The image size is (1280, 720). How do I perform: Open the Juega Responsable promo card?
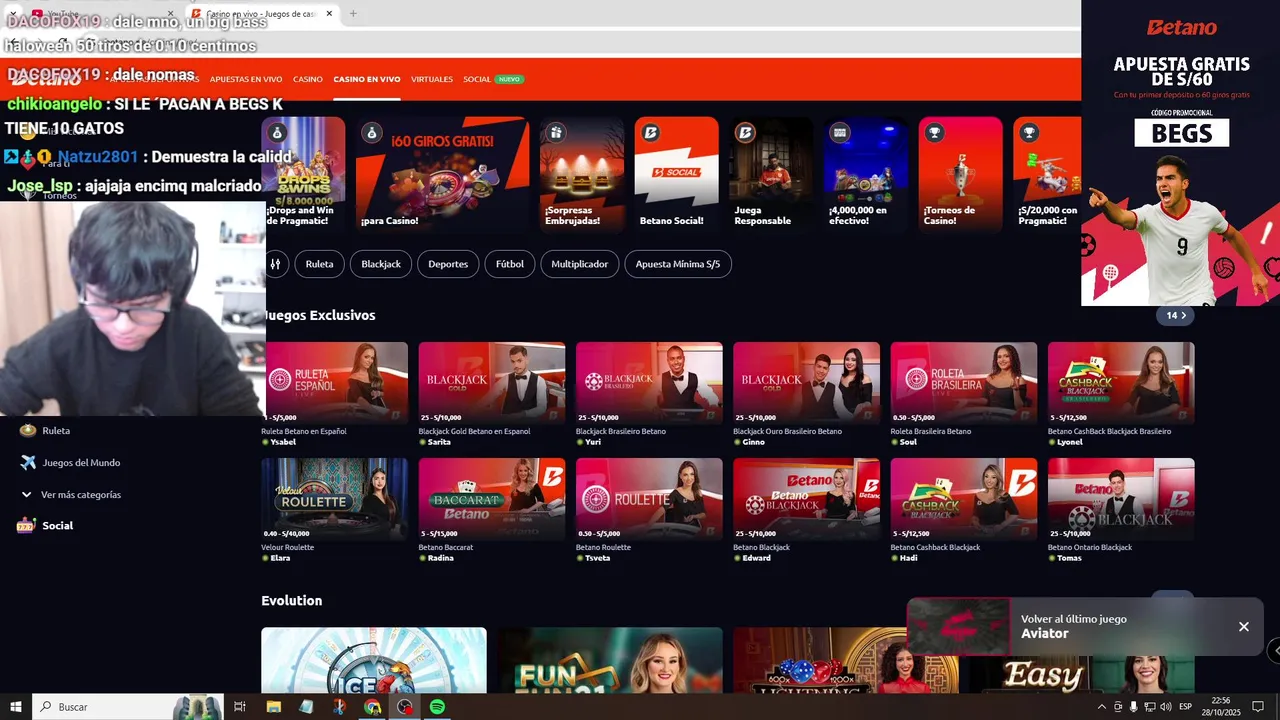771,175
